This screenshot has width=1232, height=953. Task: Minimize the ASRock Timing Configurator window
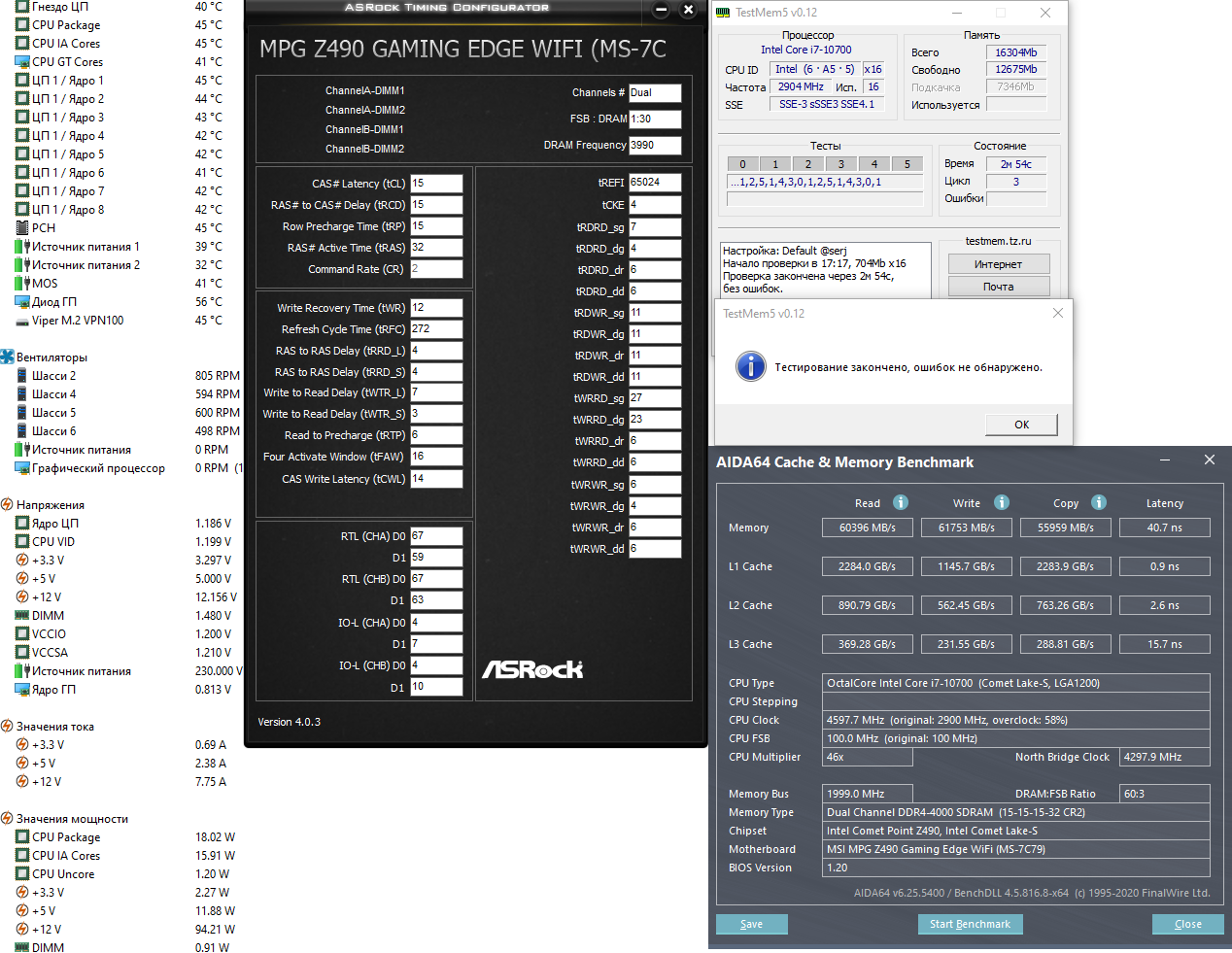coord(661,10)
